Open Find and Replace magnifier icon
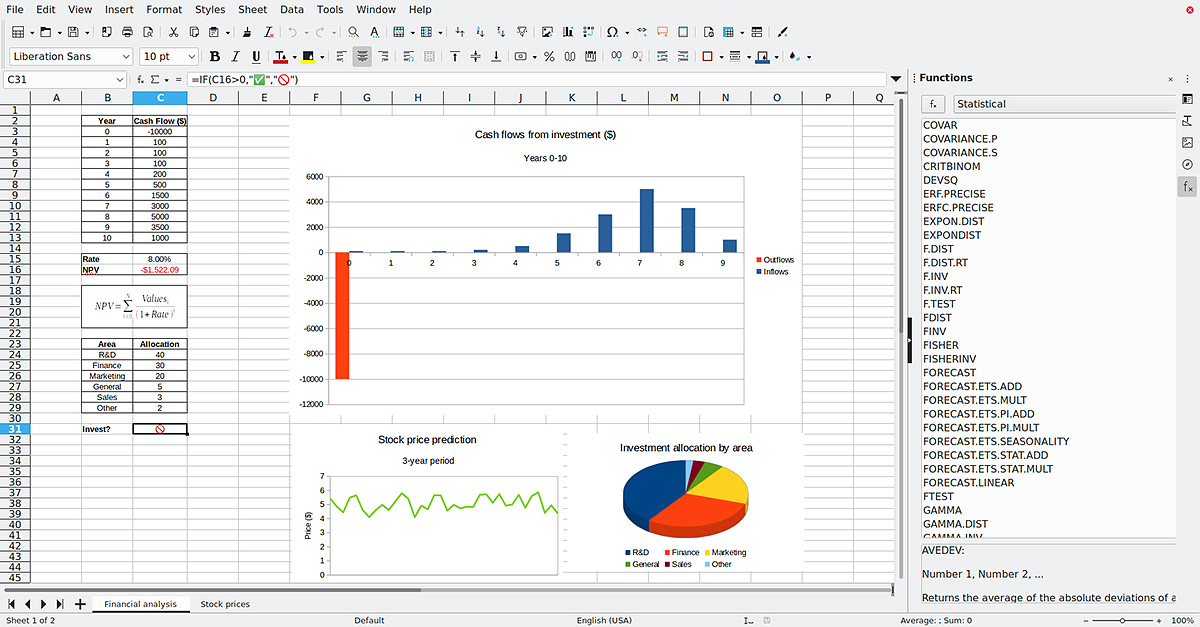The width and height of the screenshot is (1200, 627). 353,32
